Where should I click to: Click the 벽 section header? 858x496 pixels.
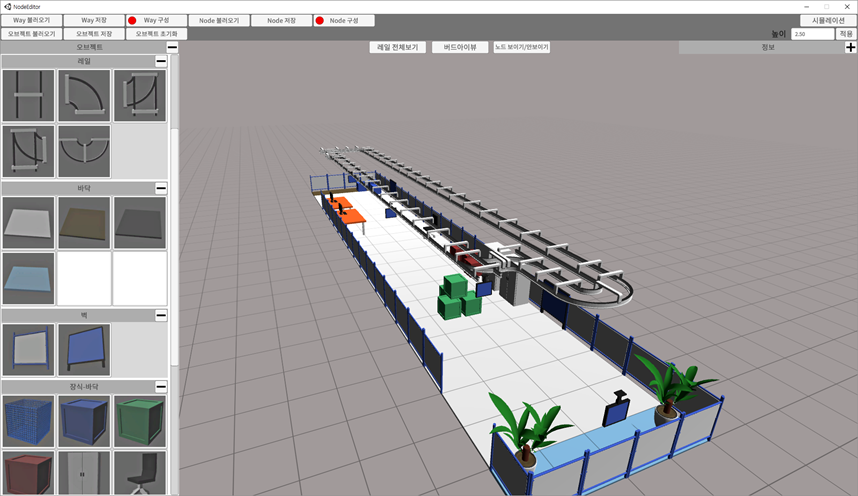click(84, 315)
